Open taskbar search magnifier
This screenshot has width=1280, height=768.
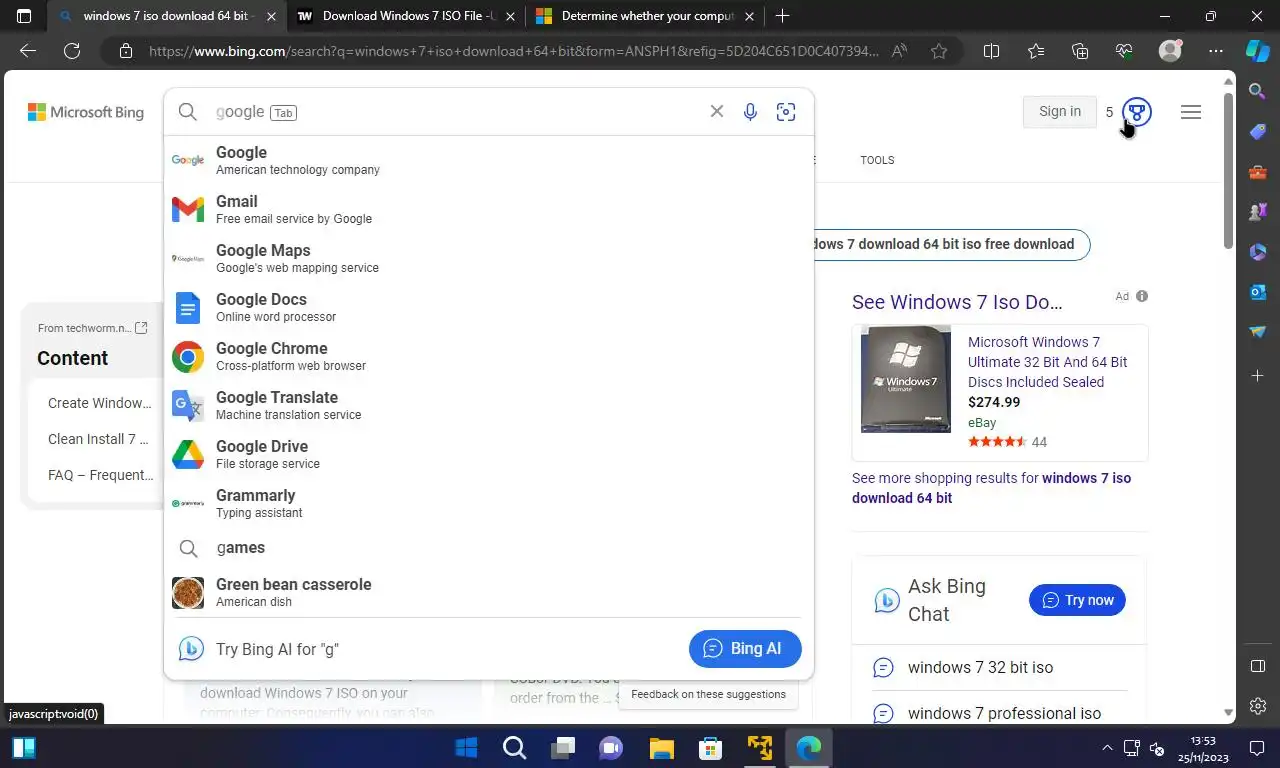click(x=514, y=748)
